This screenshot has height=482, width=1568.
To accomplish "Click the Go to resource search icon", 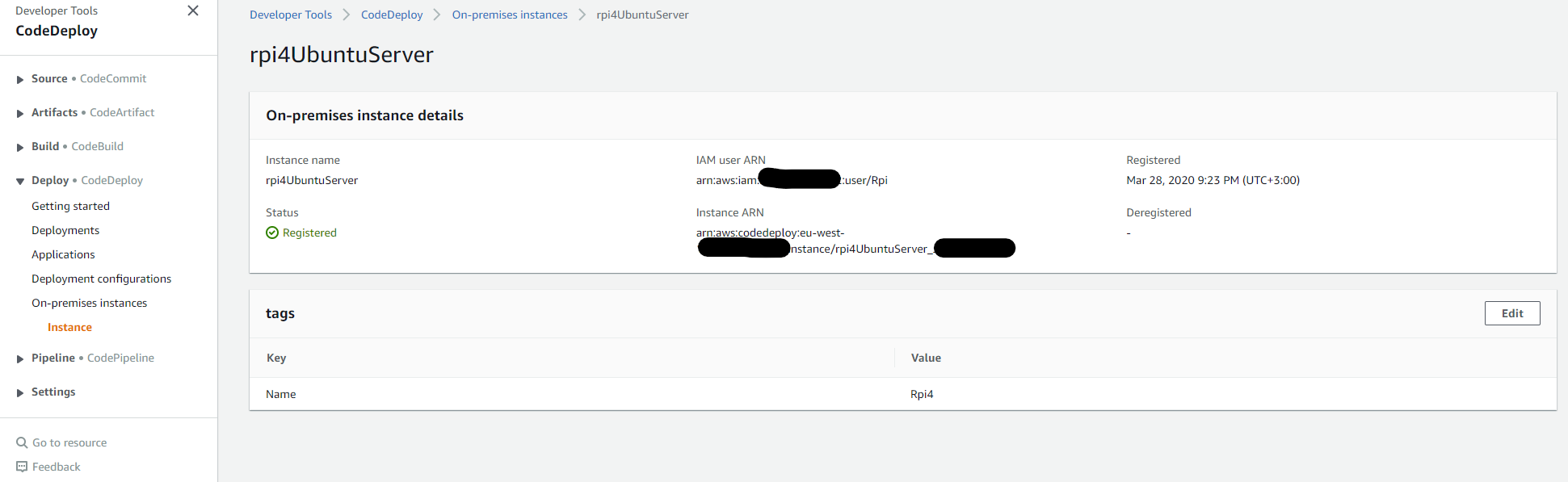I will click(22, 442).
